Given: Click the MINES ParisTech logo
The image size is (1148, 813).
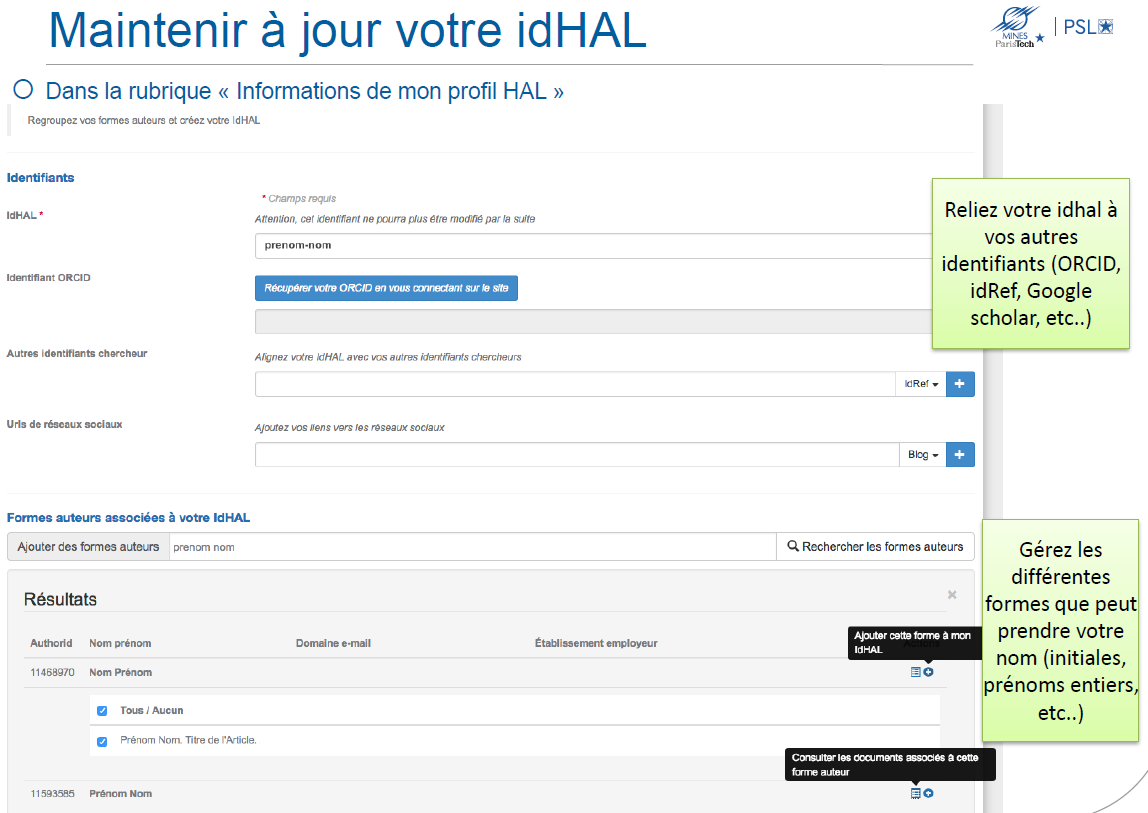Looking at the screenshot, I should click(1018, 27).
